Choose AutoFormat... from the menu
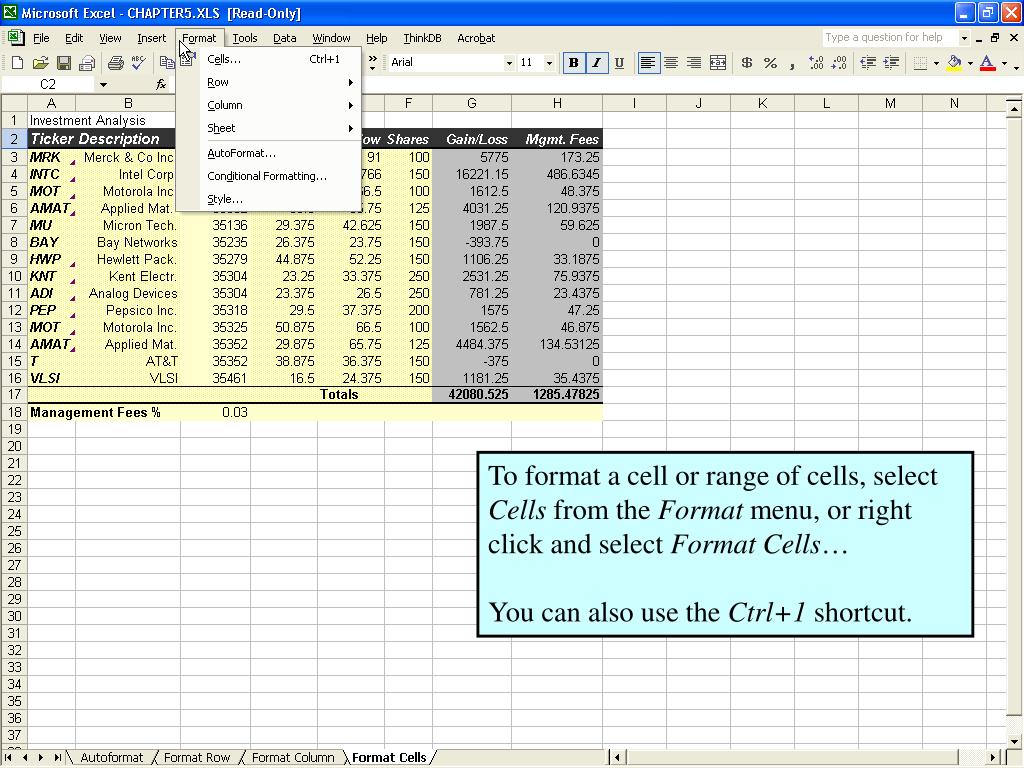This screenshot has width=1024, height=768. (280, 153)
